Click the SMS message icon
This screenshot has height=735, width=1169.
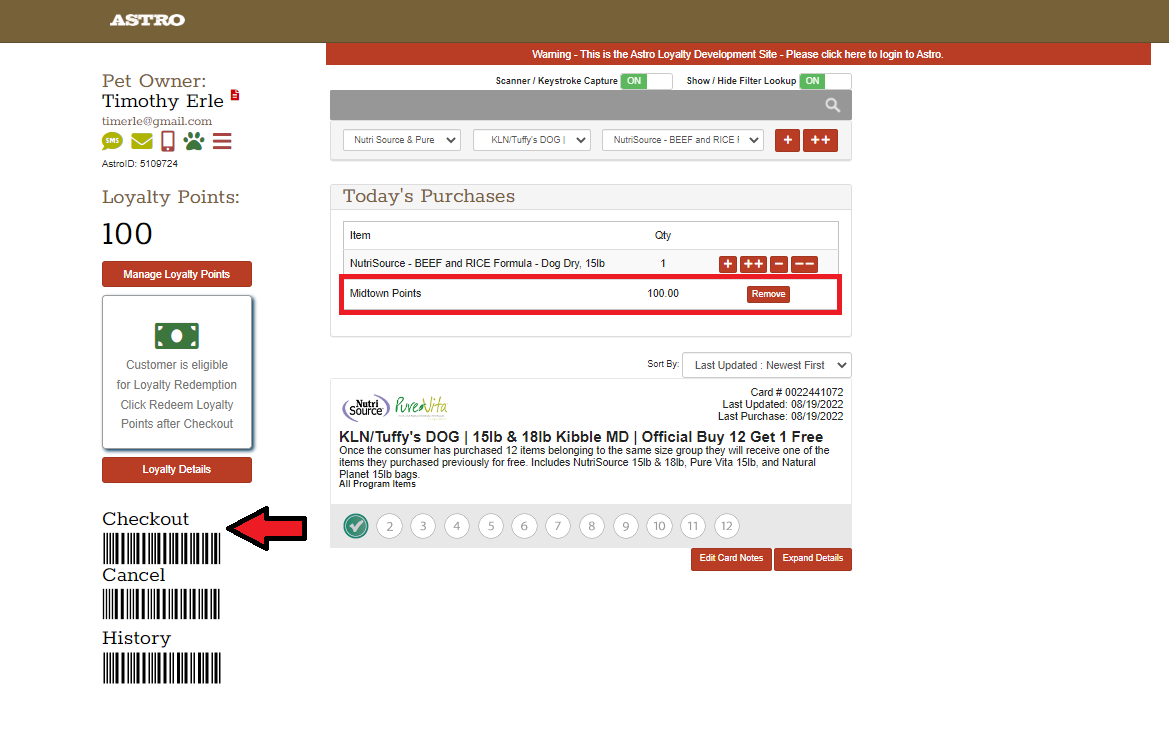point(112,141)
